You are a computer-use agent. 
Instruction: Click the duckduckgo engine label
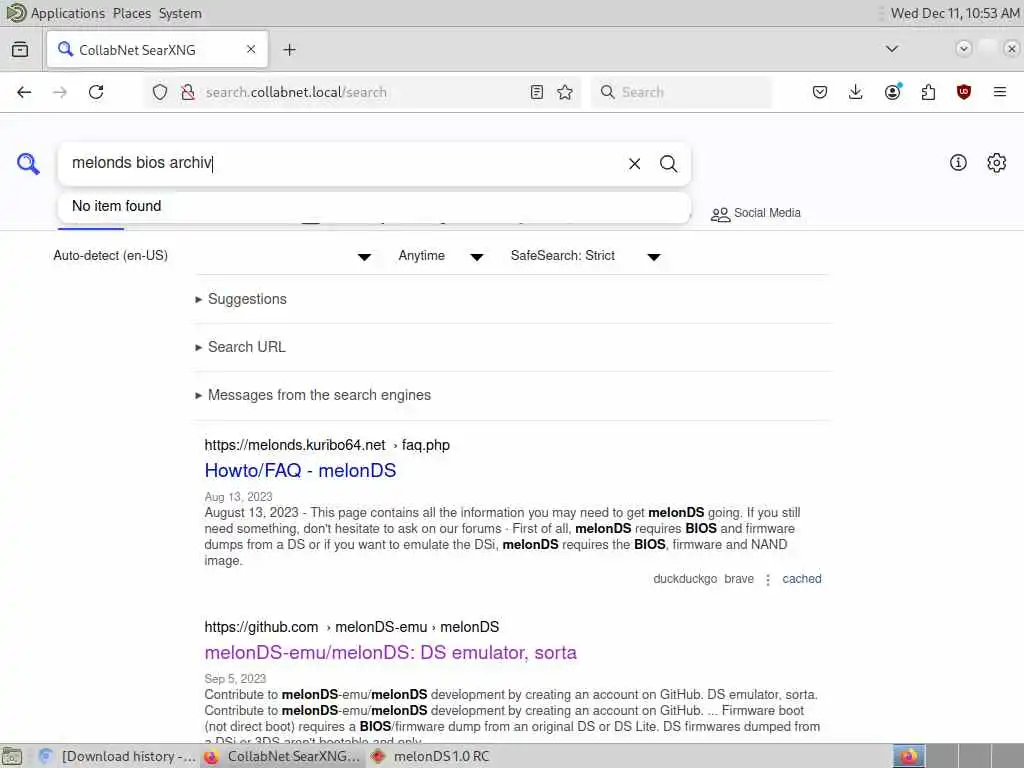(x=685, y=579)
